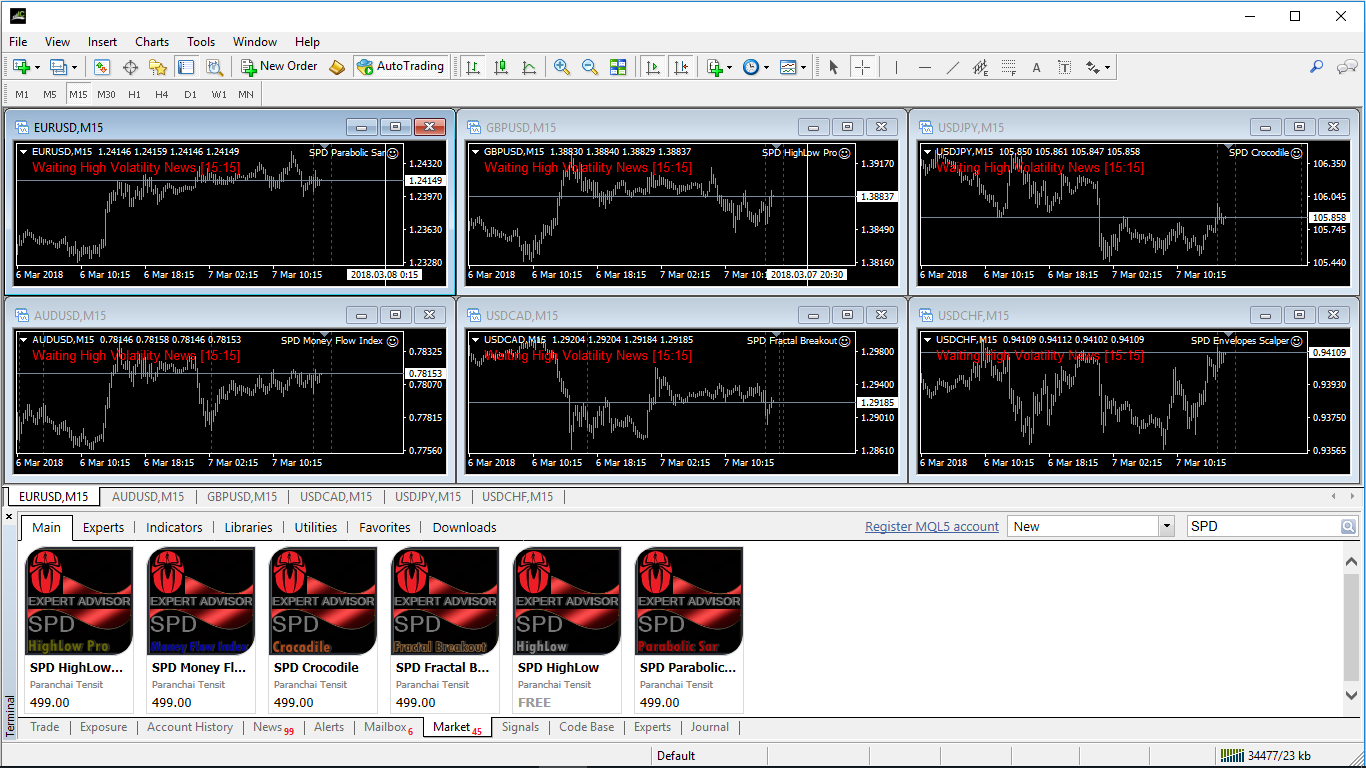The image size is (1366, 768).
Task: Draw a trendline with the trendline tool
Action: pyautogui.click(x=953, y=67)
